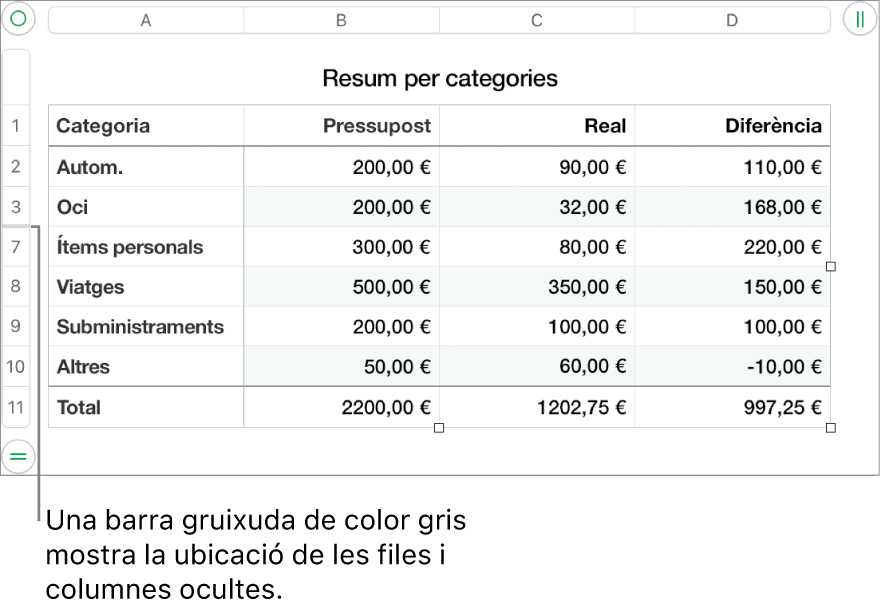Click the add columns handle icon
Image resolution: width=880 pixels, height=609 pixels.
click(x=860, y=20)
